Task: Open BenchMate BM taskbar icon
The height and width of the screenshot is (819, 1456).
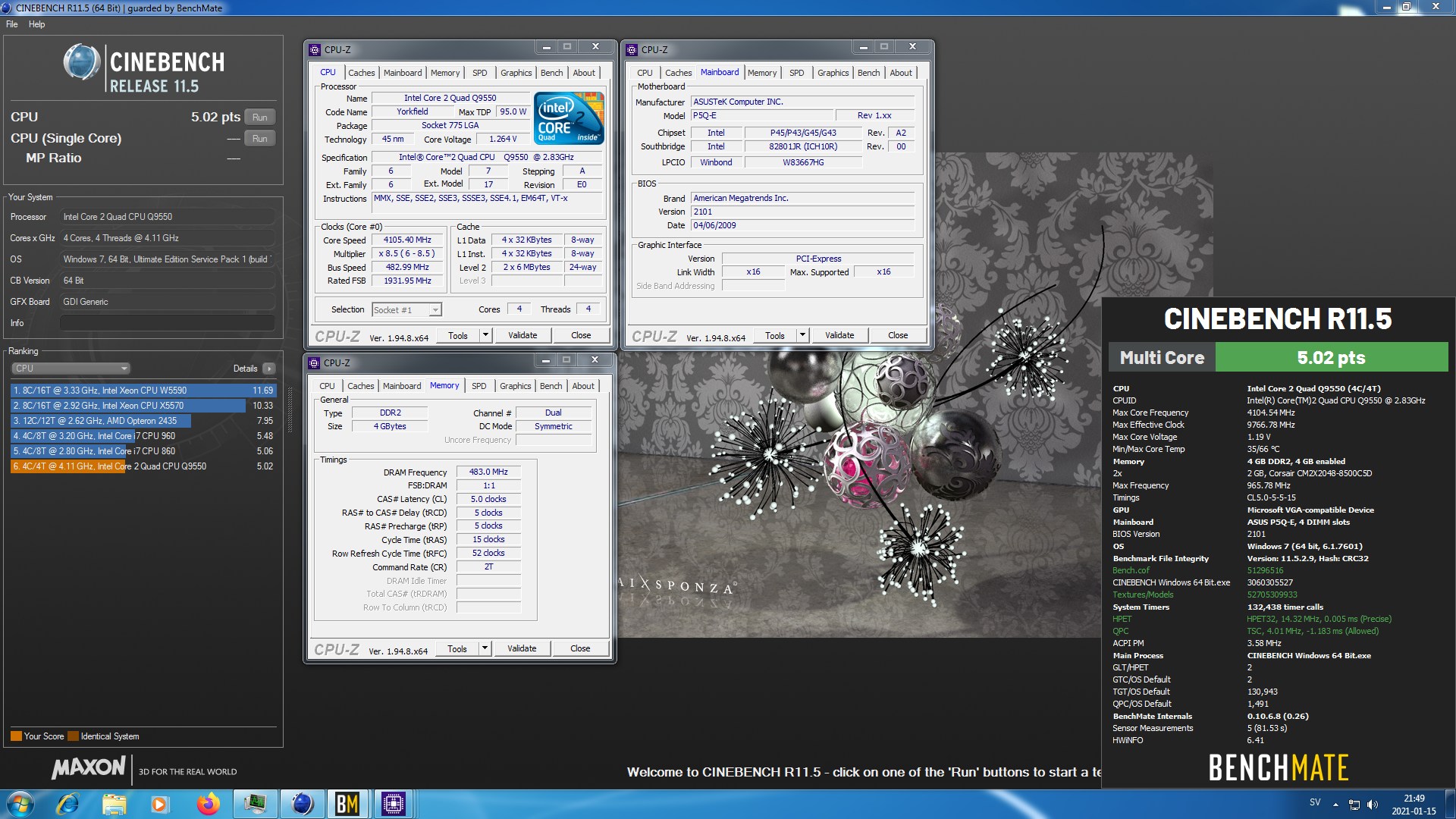Action: pos(347,804)
